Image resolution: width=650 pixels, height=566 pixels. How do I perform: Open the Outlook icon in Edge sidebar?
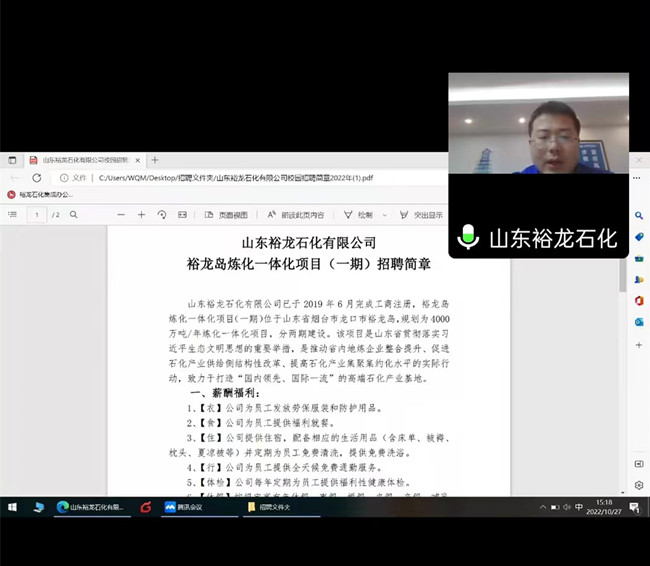tap(638, 321)
